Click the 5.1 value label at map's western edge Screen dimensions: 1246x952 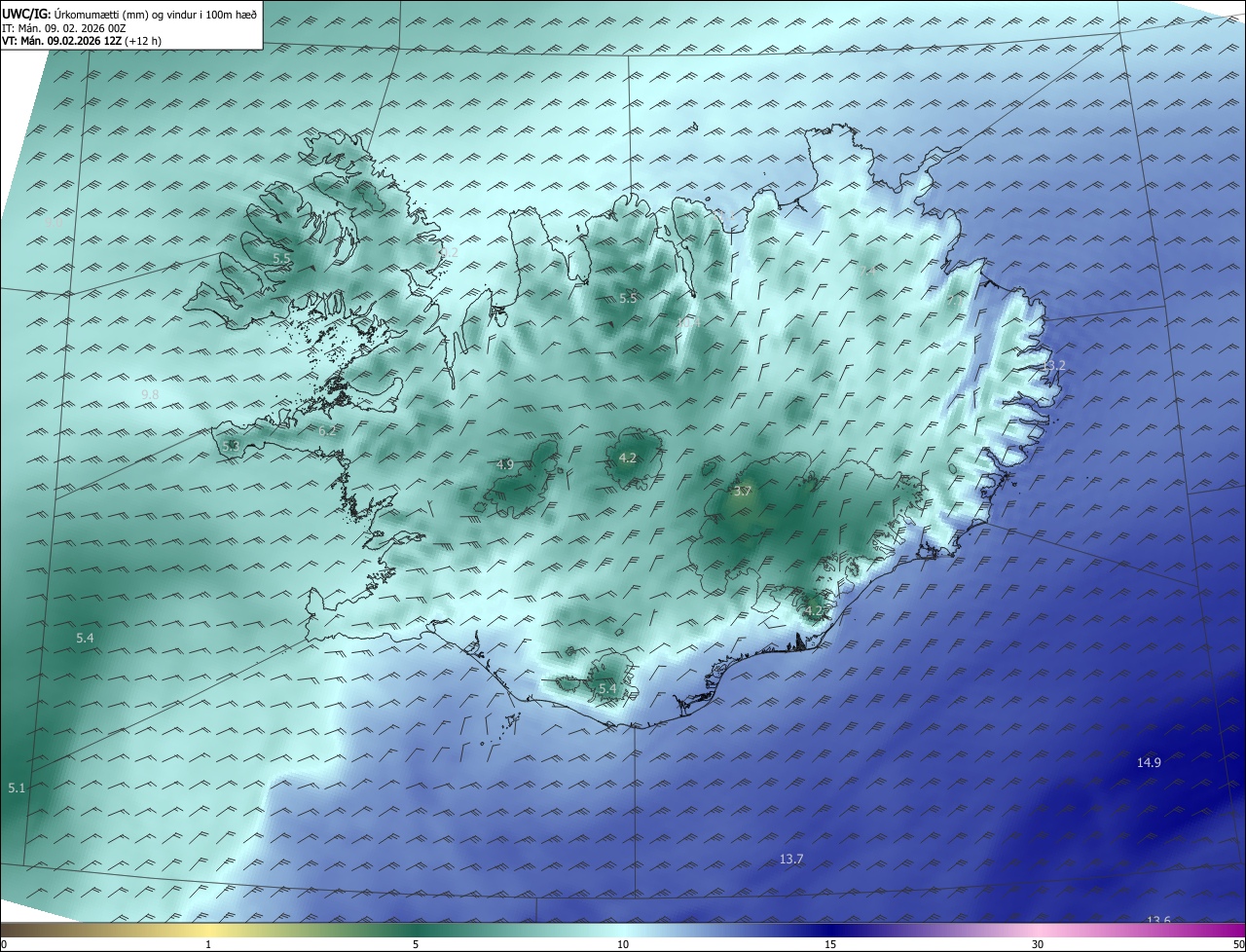17,787
